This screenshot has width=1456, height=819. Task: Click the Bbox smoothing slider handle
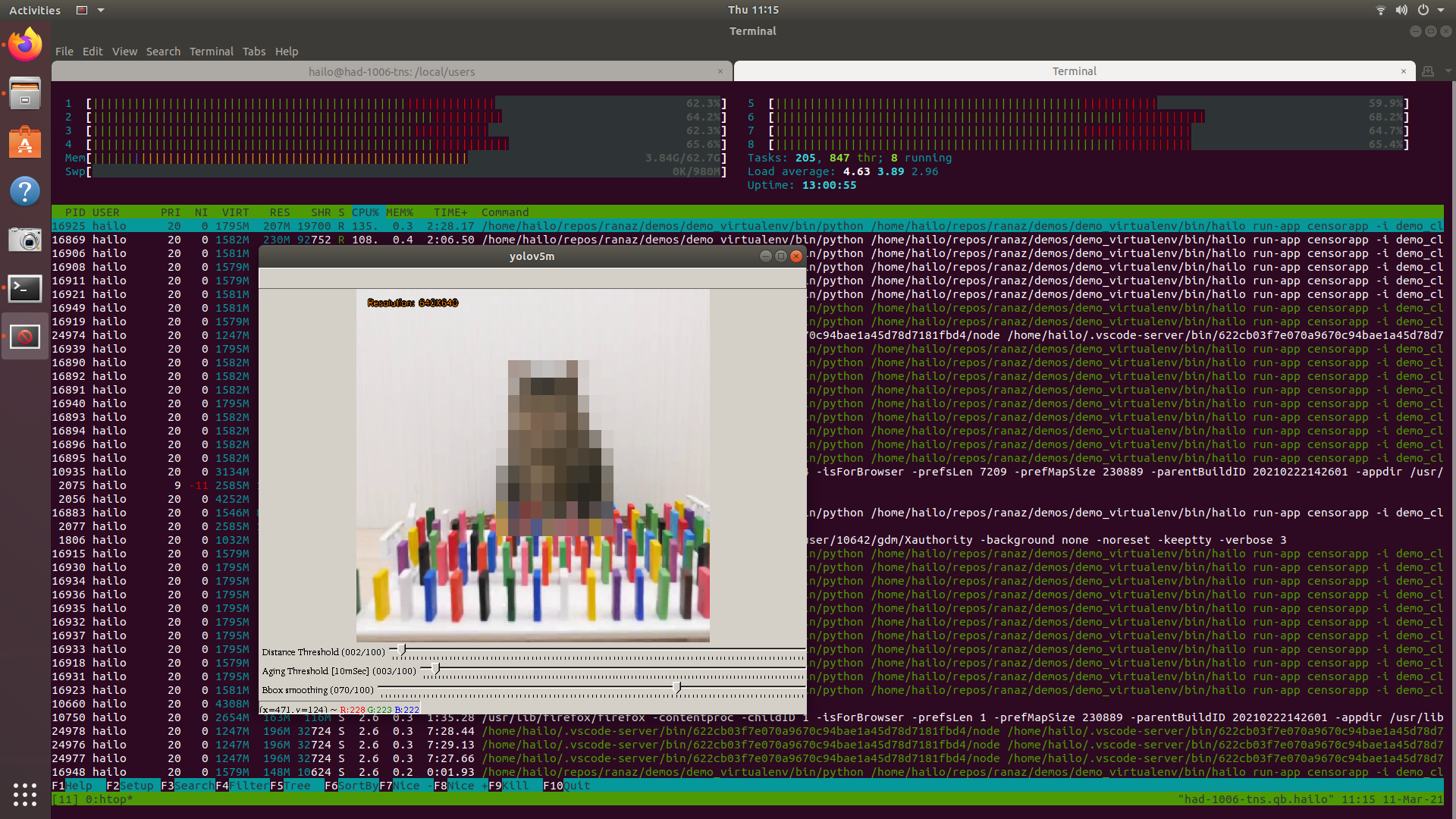676,688
